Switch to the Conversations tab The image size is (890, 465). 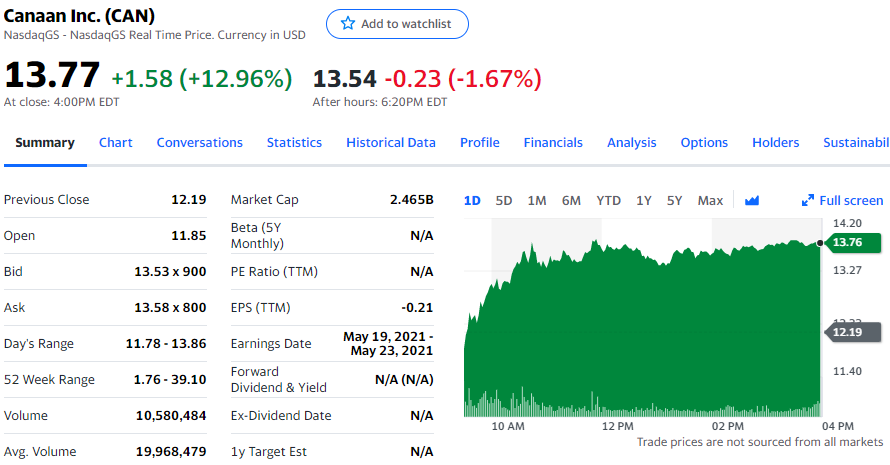click(199, 143)
